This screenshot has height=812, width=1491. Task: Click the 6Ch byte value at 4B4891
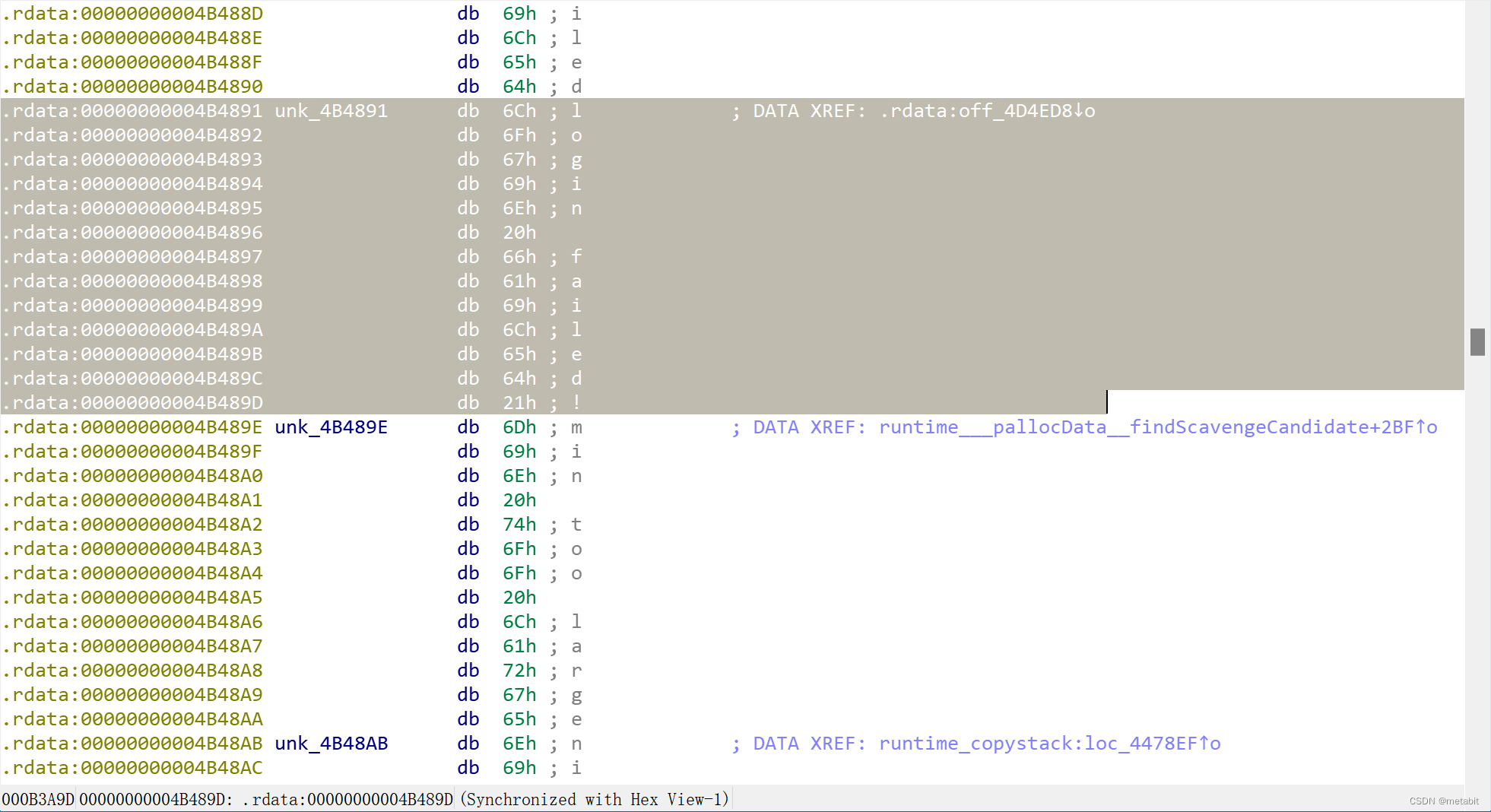[x=519, y=111]
